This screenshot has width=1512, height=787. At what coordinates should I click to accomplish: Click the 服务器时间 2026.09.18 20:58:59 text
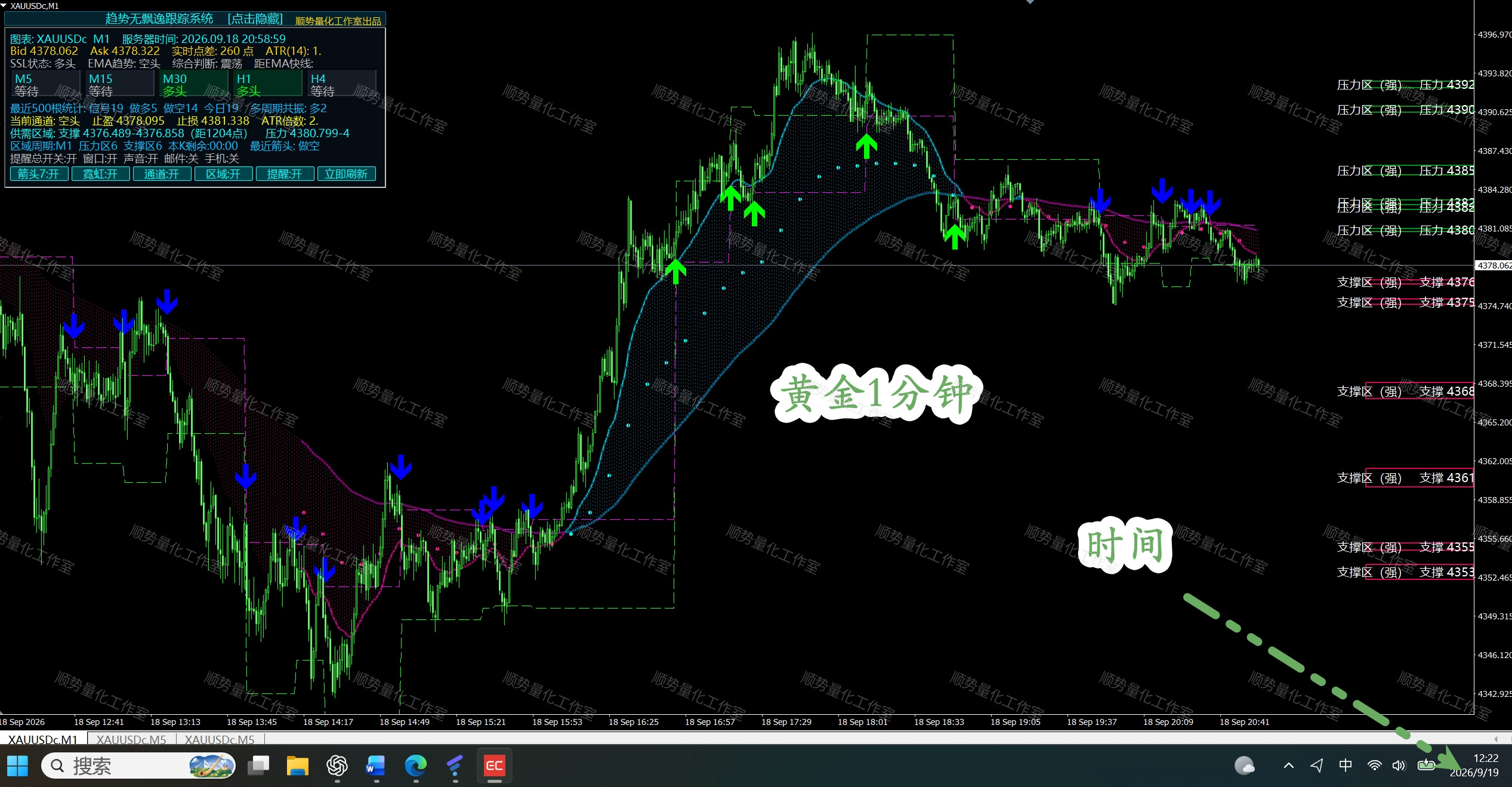(203, 39)
